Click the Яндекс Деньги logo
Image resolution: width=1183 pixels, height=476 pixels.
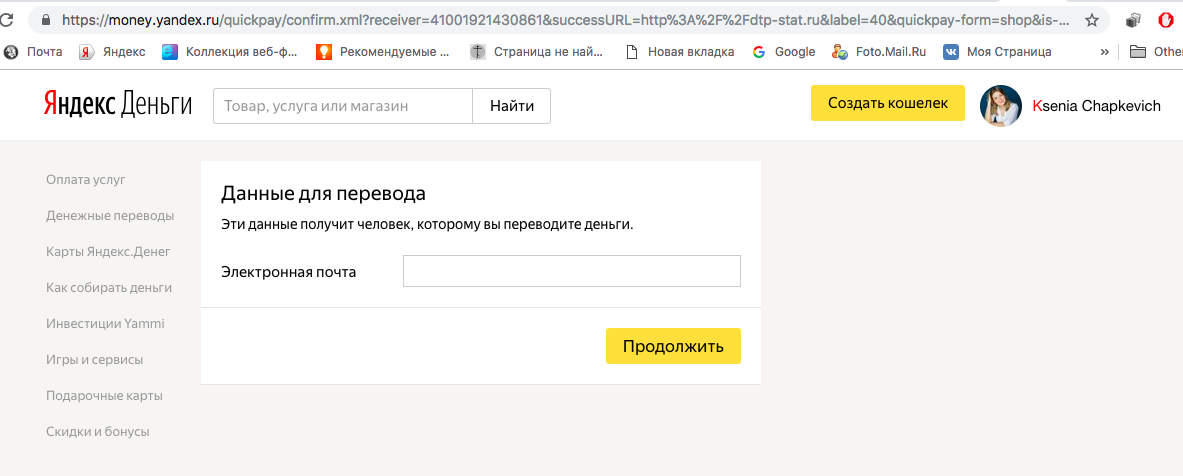(117, 105)
